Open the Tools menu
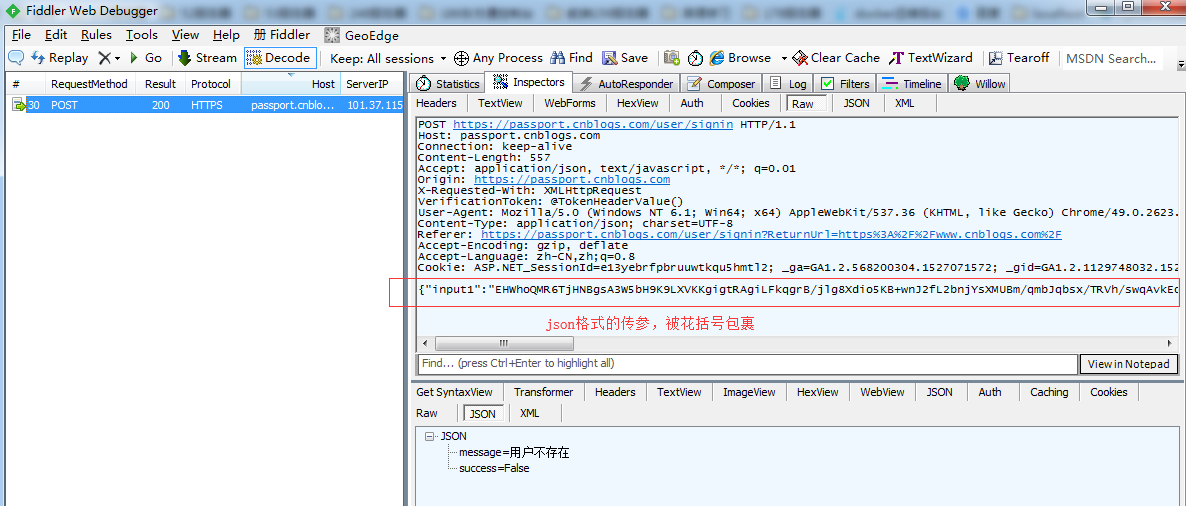 tap(141, 35)
